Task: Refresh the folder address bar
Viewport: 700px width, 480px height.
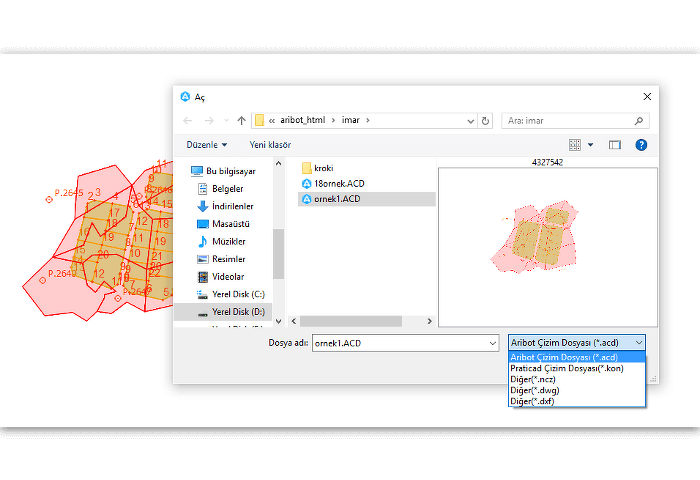Action: click(x=486, y=121)
